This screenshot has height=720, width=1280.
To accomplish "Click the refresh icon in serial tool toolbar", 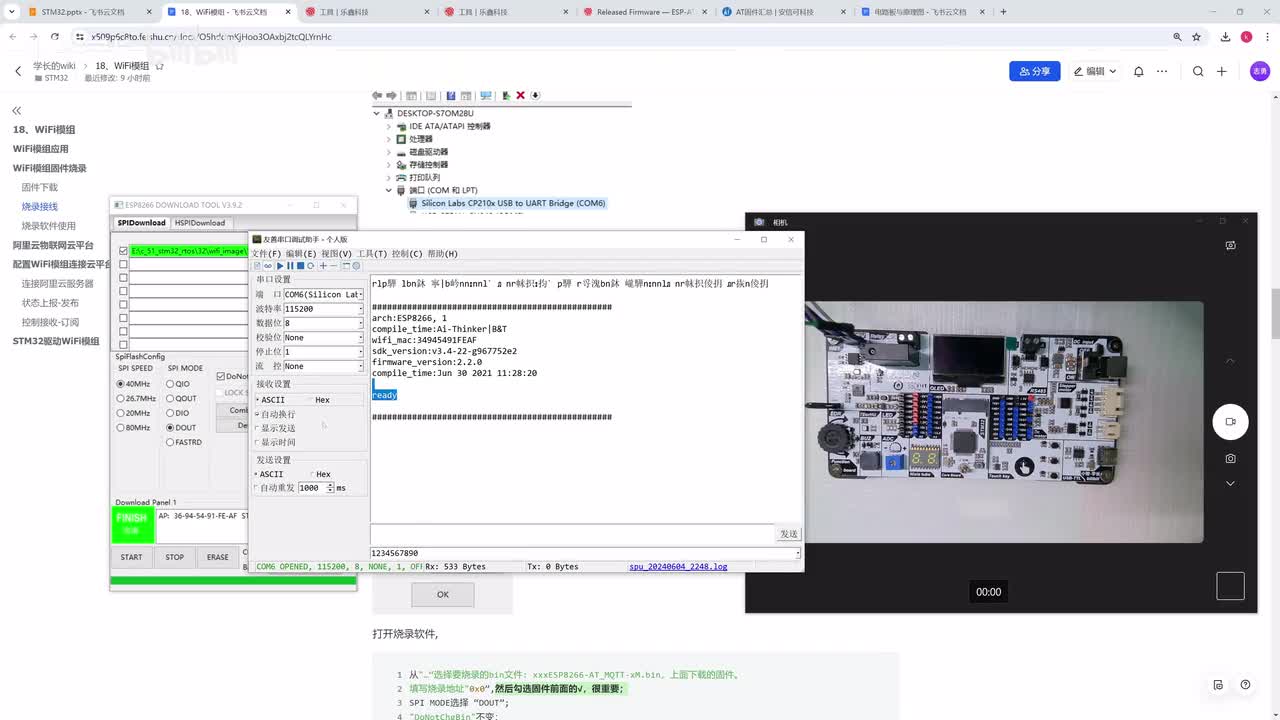I will pyautogui.click(x=311, y=266).
